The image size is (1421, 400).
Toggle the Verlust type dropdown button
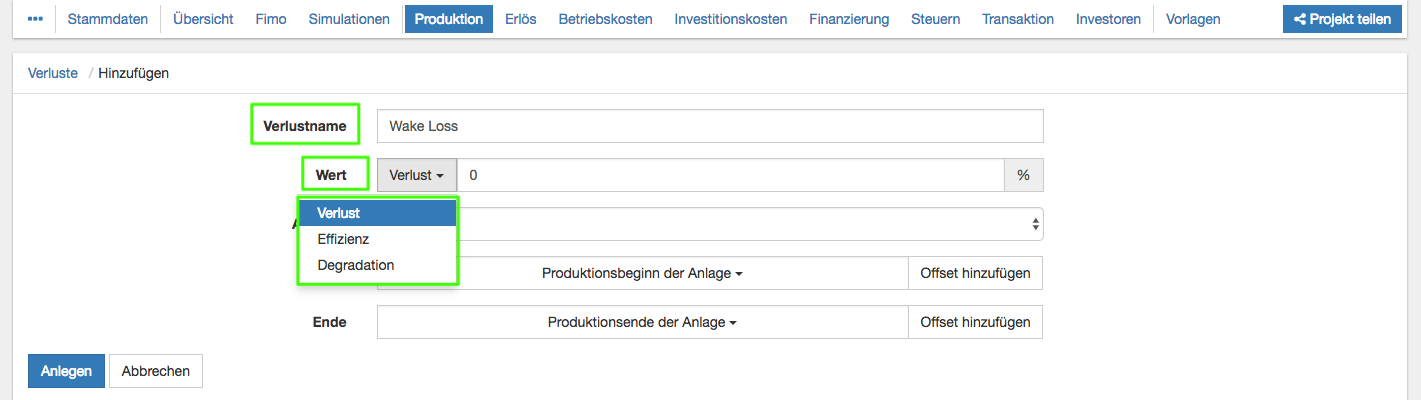(417, 174)
